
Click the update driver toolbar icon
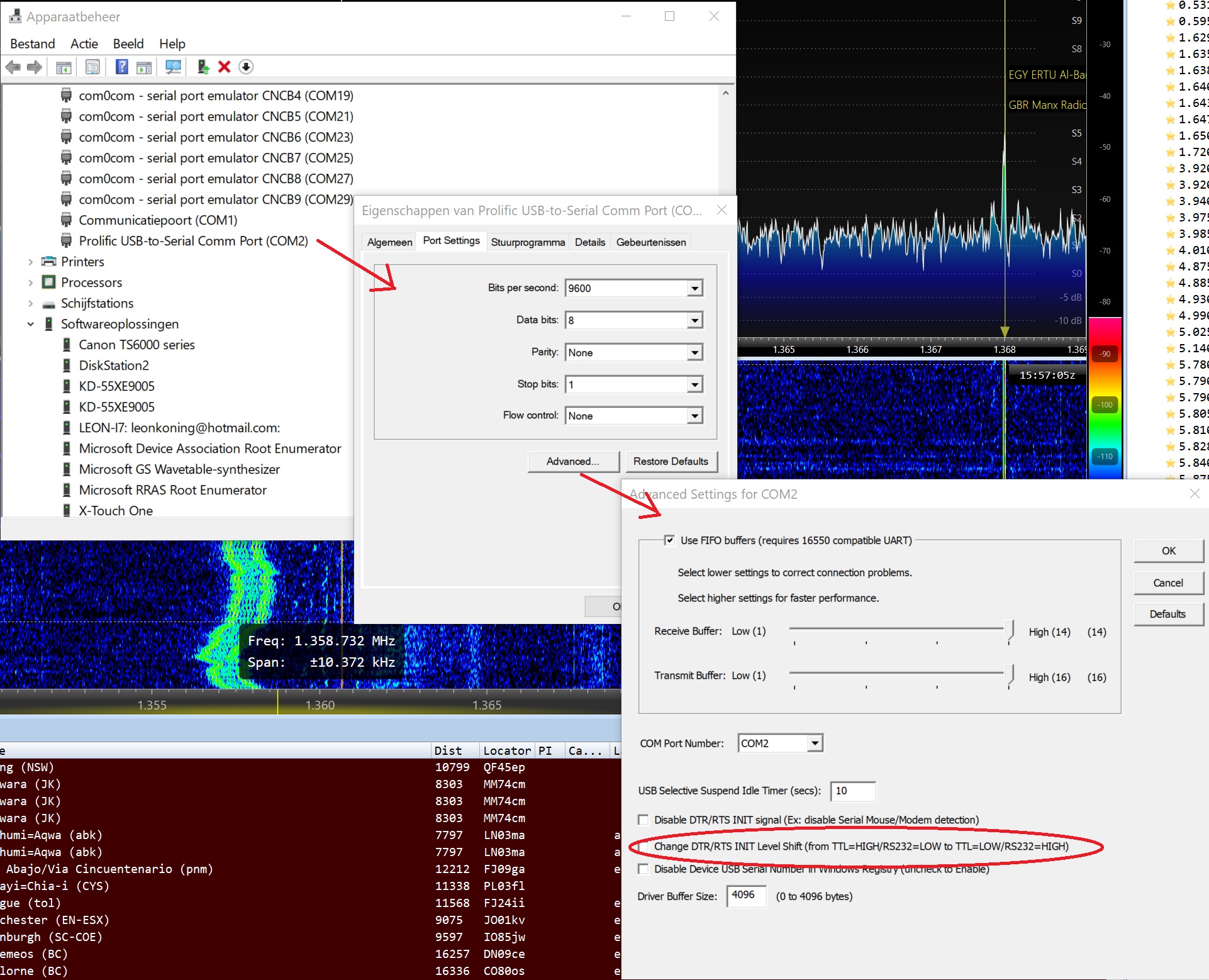[203, 67]
